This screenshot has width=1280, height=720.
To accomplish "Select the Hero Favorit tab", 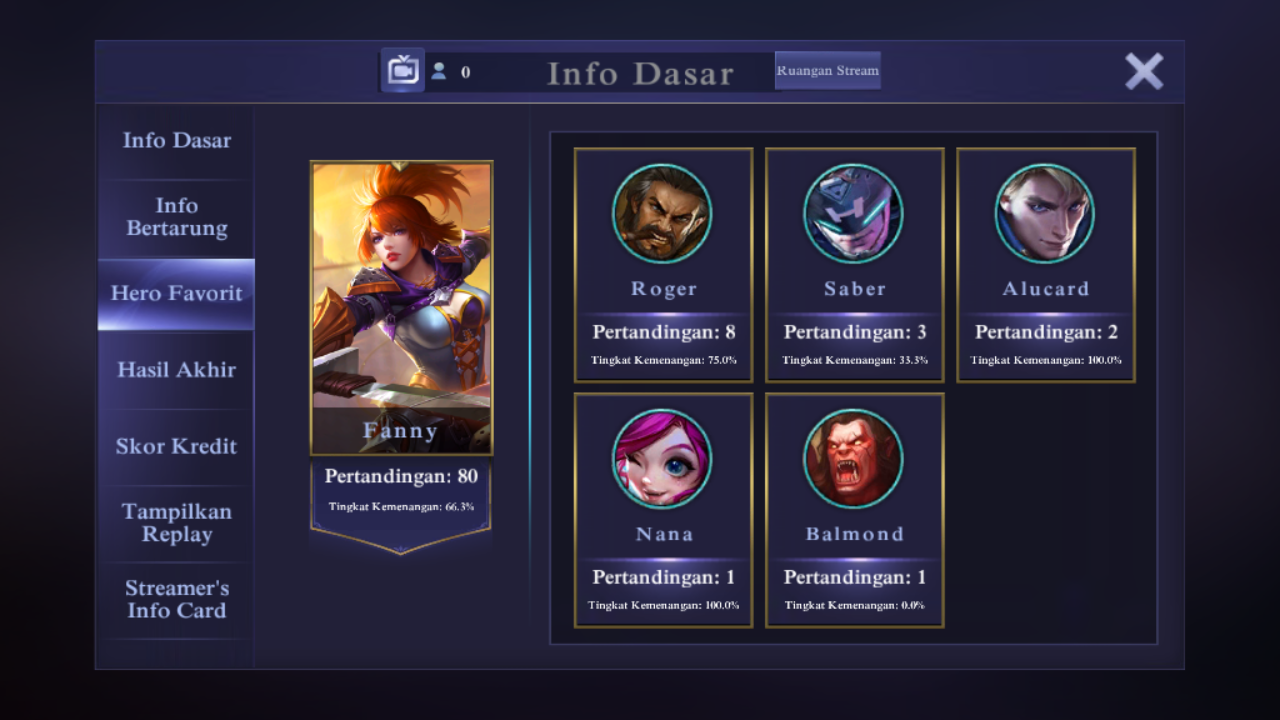I will 177,294.
